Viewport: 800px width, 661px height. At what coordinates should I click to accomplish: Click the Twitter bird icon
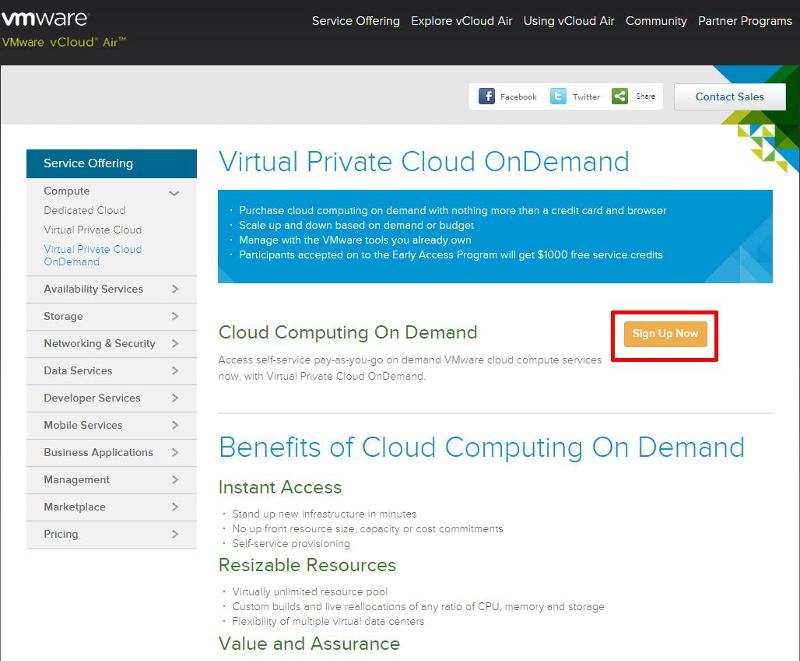pyautogui.click(x=558, y=96)
